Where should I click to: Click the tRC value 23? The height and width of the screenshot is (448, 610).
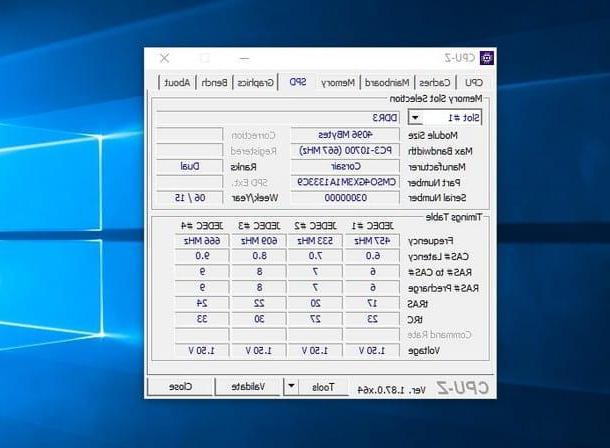(x=372, y=319)
